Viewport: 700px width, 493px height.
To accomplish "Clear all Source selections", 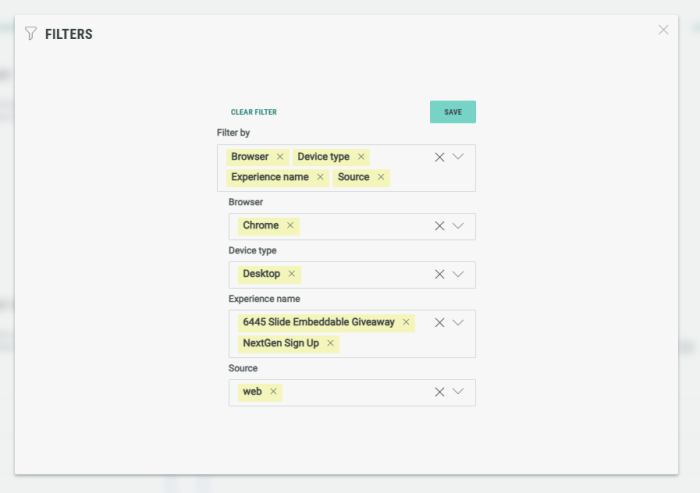I will pos(439,392).
